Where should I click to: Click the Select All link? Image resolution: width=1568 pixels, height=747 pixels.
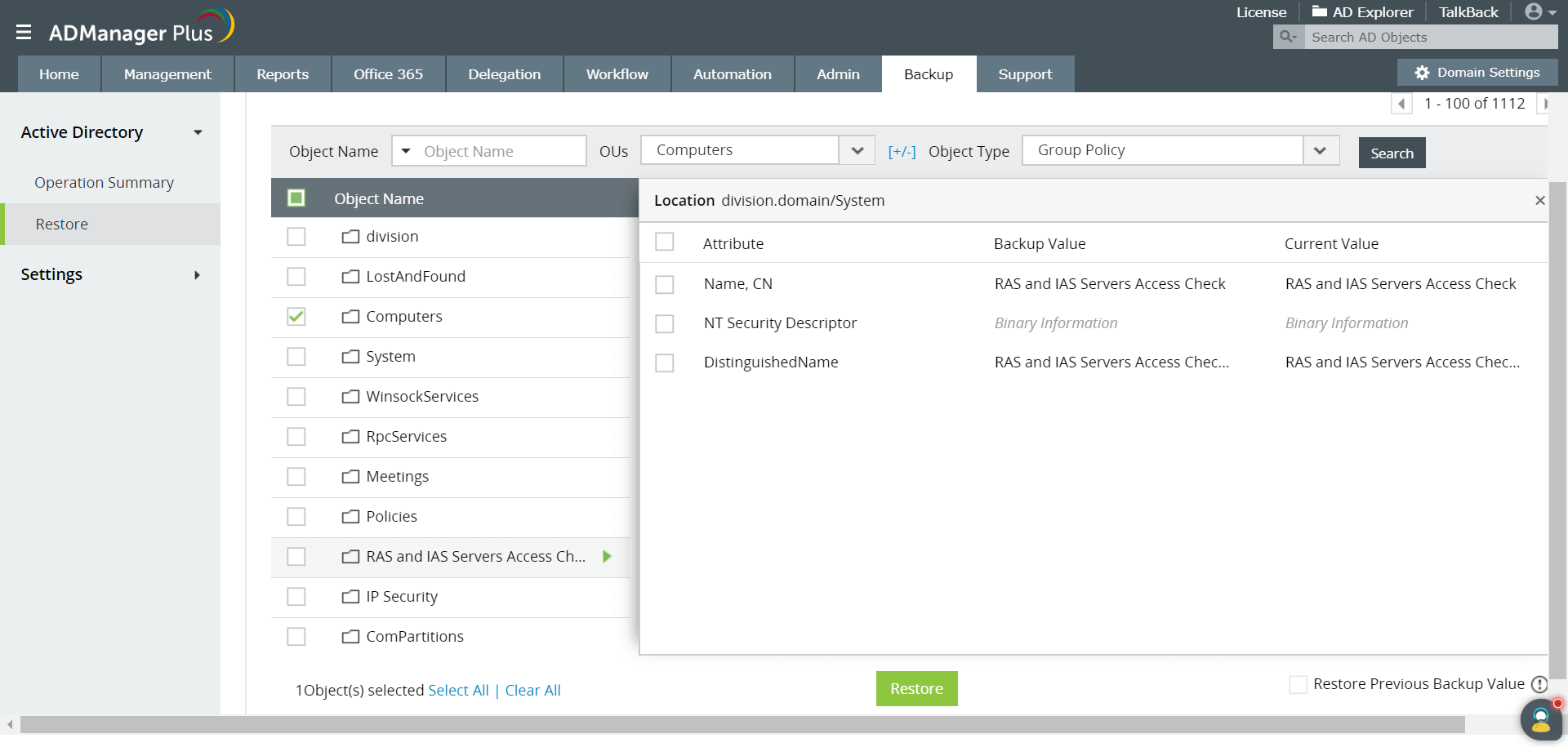[458, 691]
